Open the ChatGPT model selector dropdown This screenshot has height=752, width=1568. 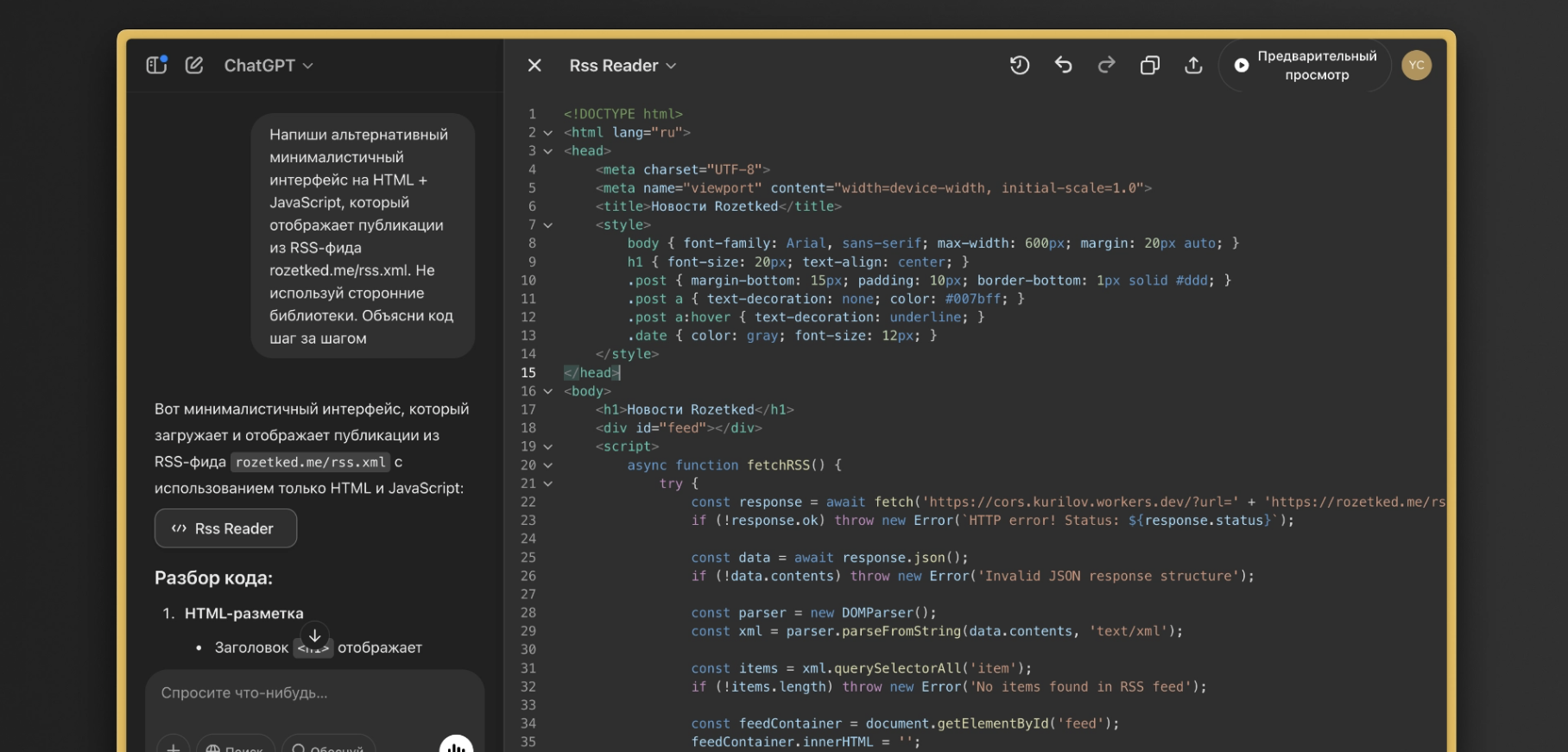point(269,66)
